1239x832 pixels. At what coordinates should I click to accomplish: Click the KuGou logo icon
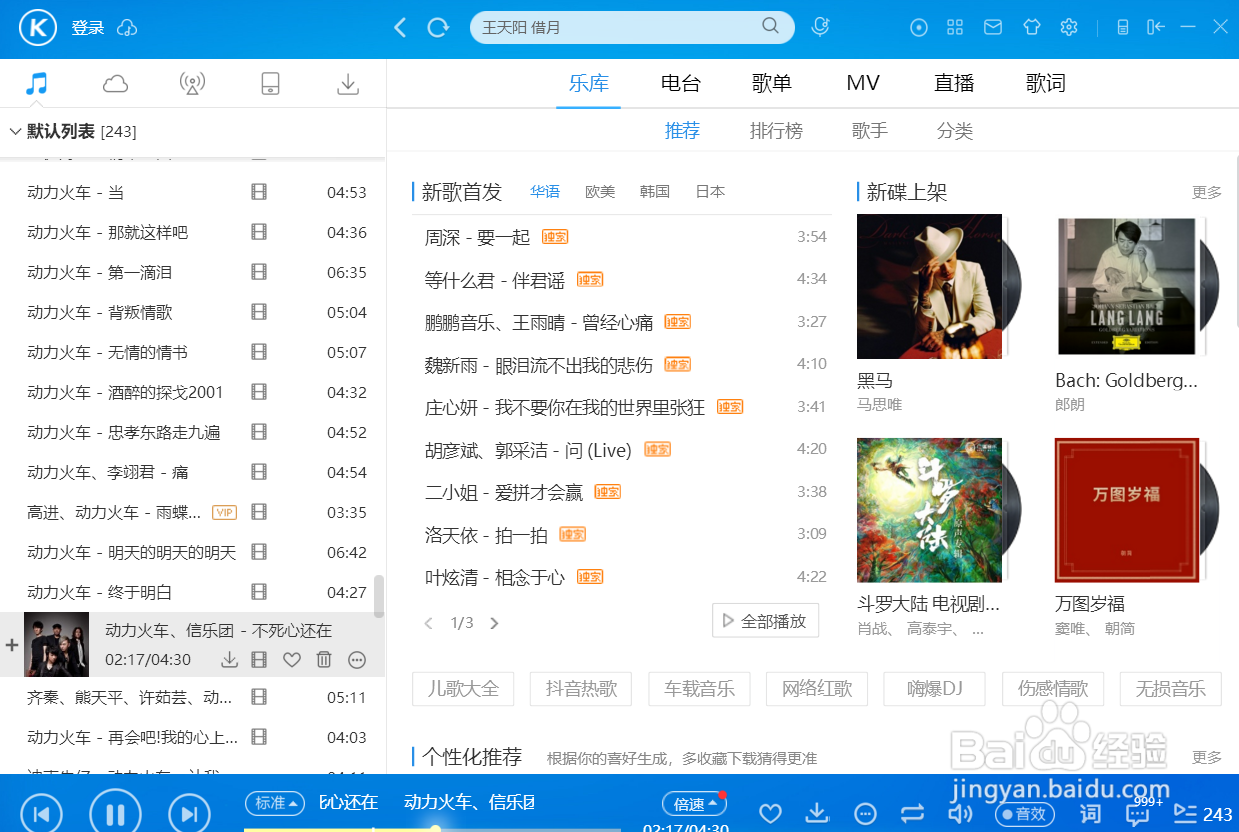(38, 28)
